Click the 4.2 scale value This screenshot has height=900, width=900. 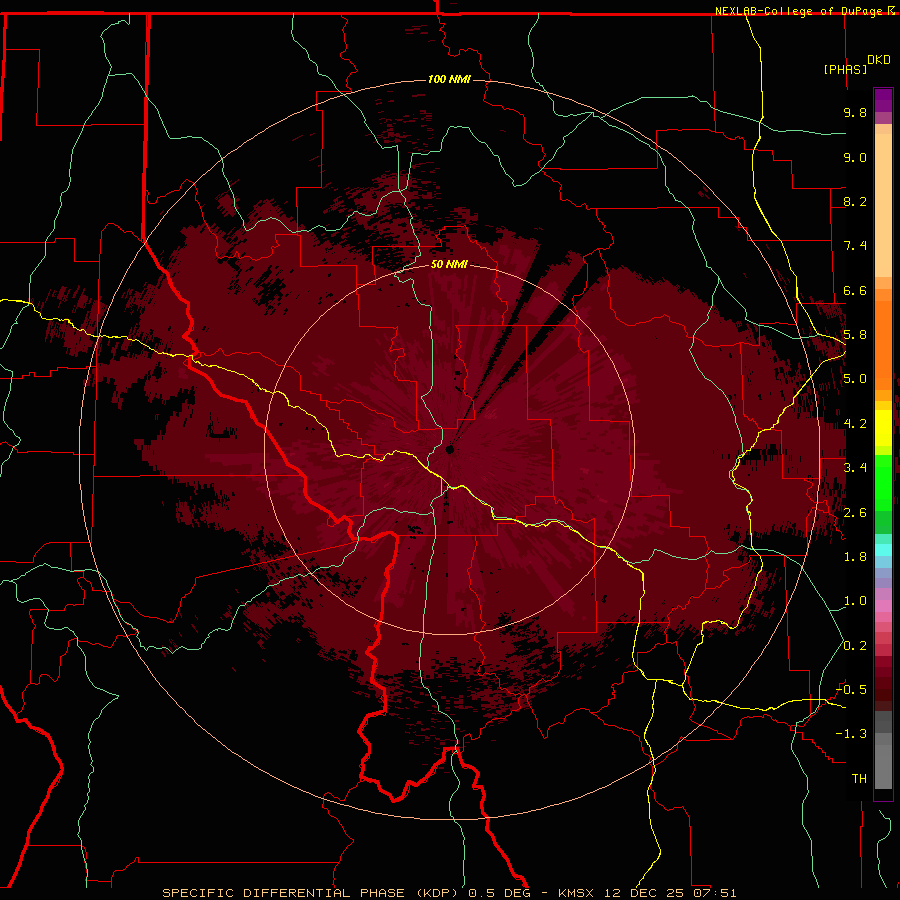(855, 424)
